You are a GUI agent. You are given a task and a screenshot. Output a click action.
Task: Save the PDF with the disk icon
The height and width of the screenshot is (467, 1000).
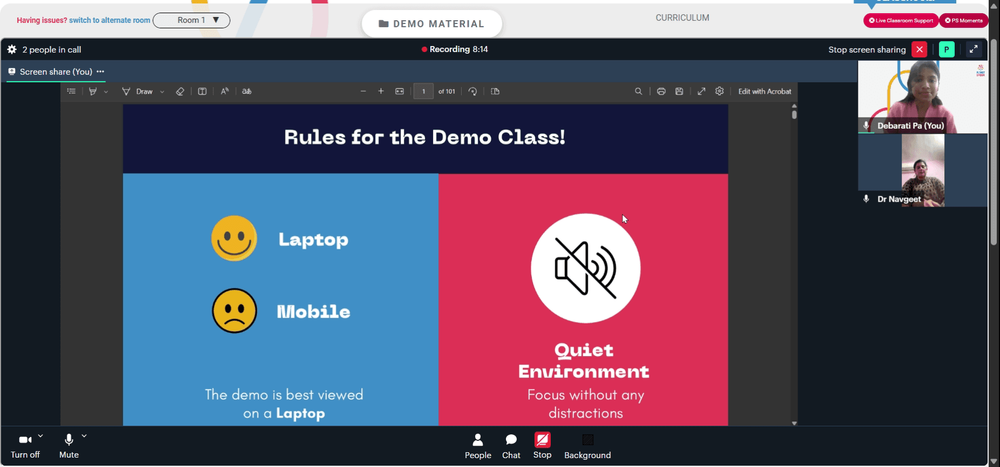click(x=679, y=91)
